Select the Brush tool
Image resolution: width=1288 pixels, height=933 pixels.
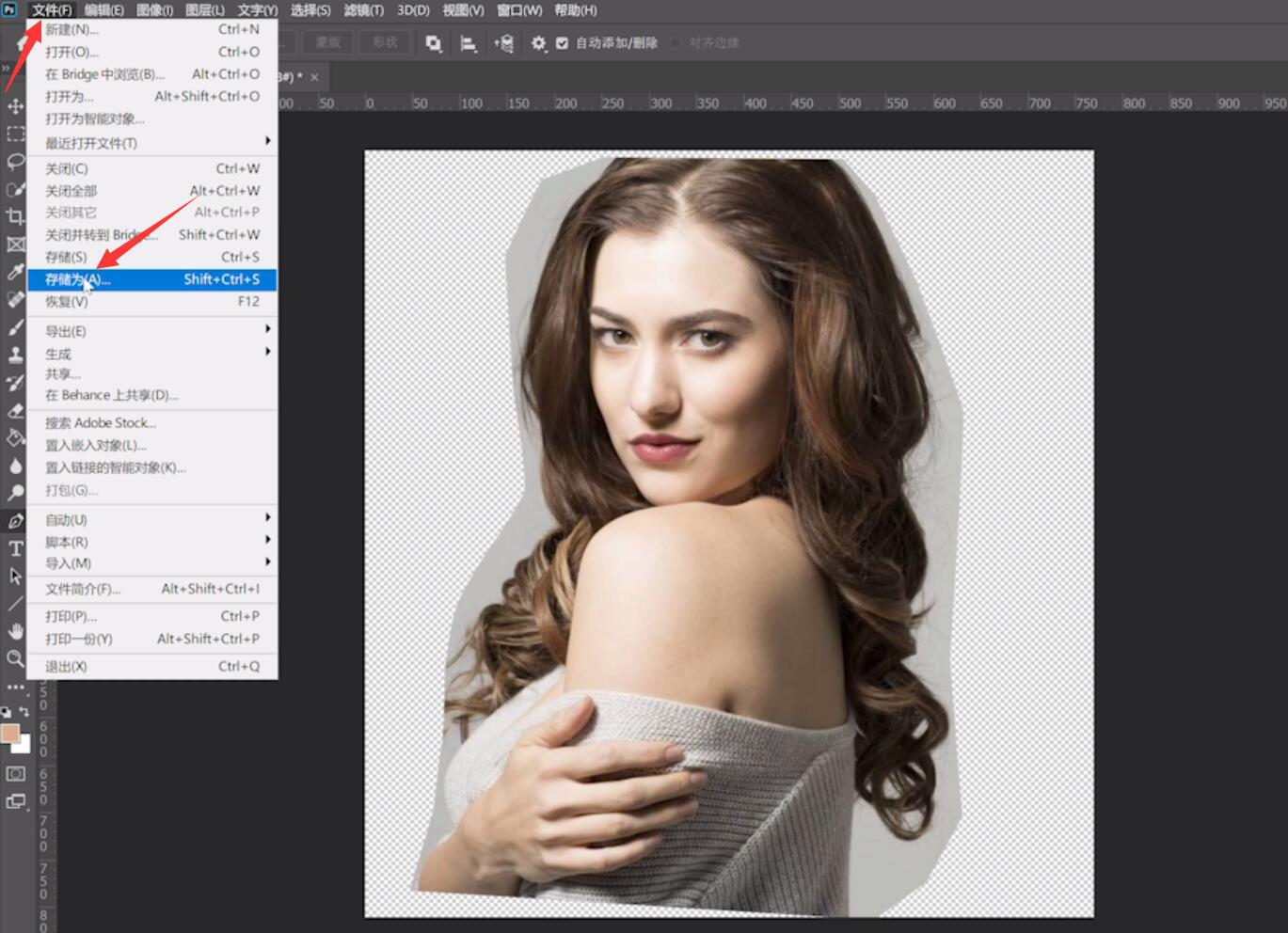(x=15, y=327)
